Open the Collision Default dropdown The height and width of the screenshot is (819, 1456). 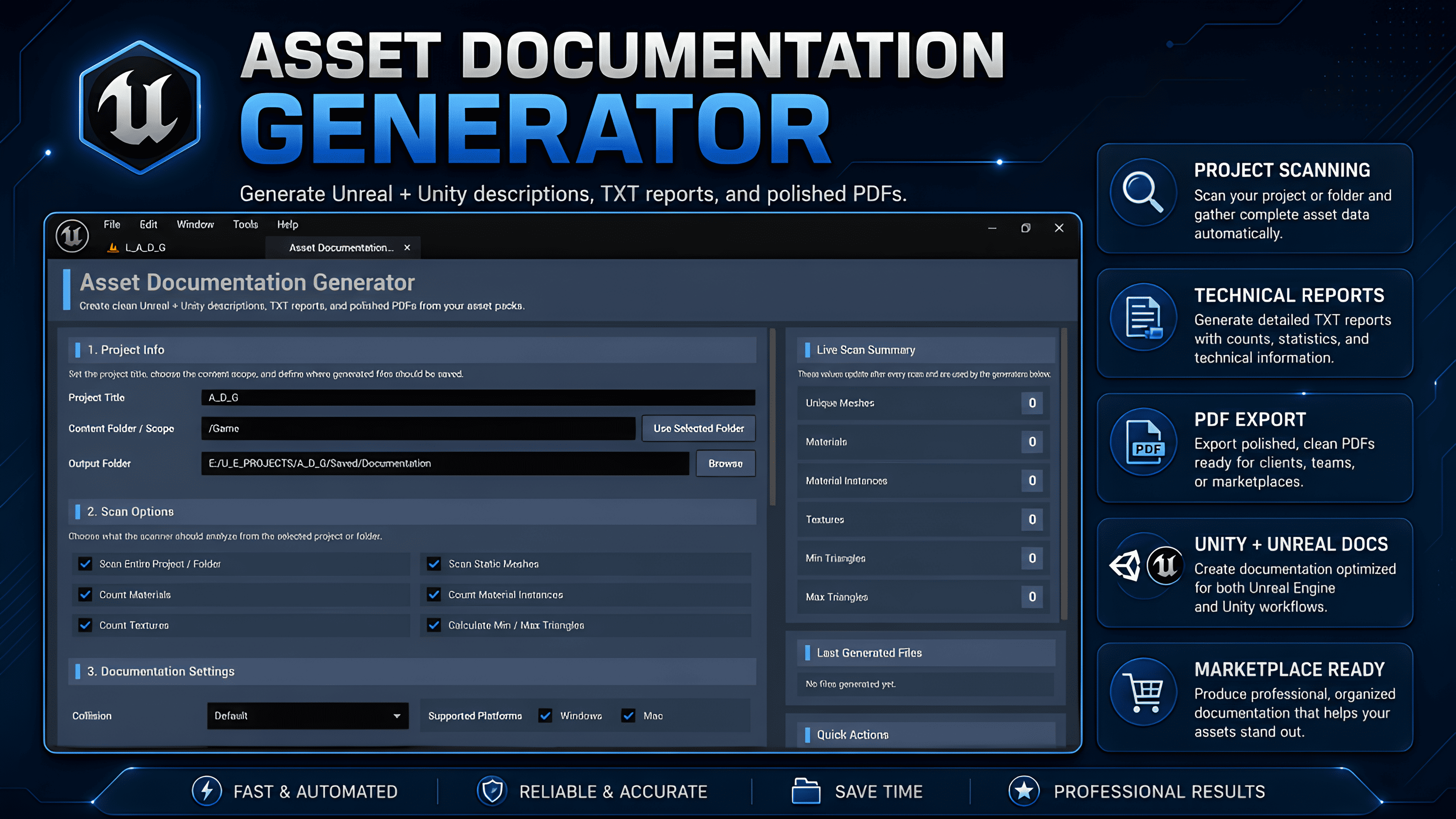[308, 715]
